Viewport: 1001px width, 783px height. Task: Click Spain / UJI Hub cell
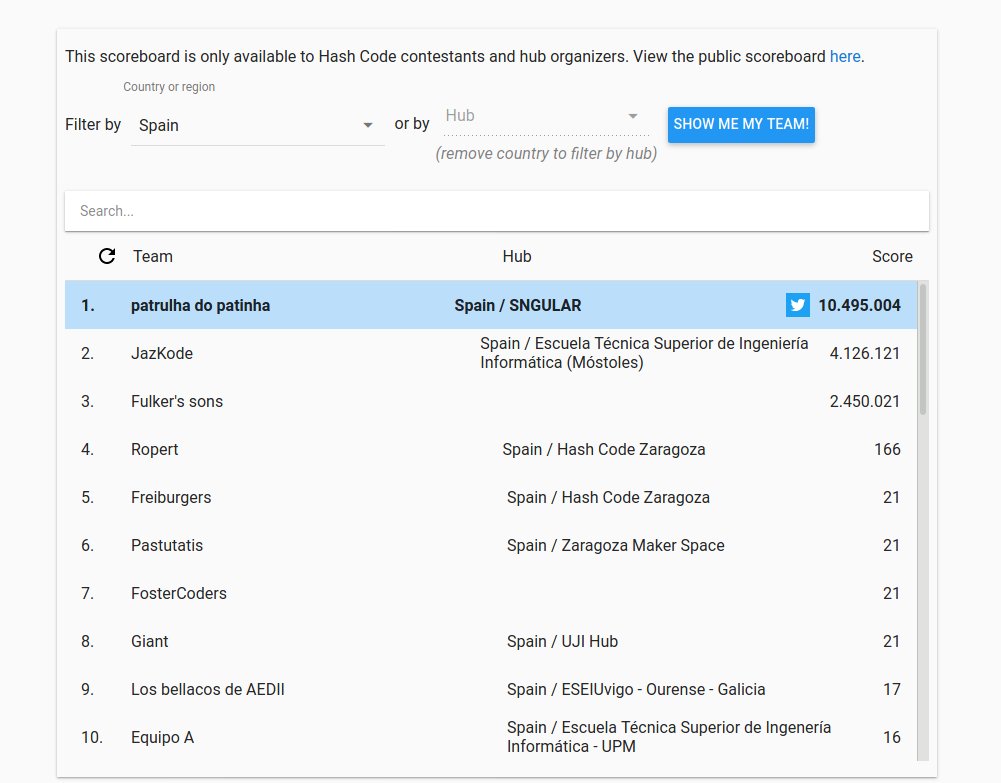tap(562, 641)
